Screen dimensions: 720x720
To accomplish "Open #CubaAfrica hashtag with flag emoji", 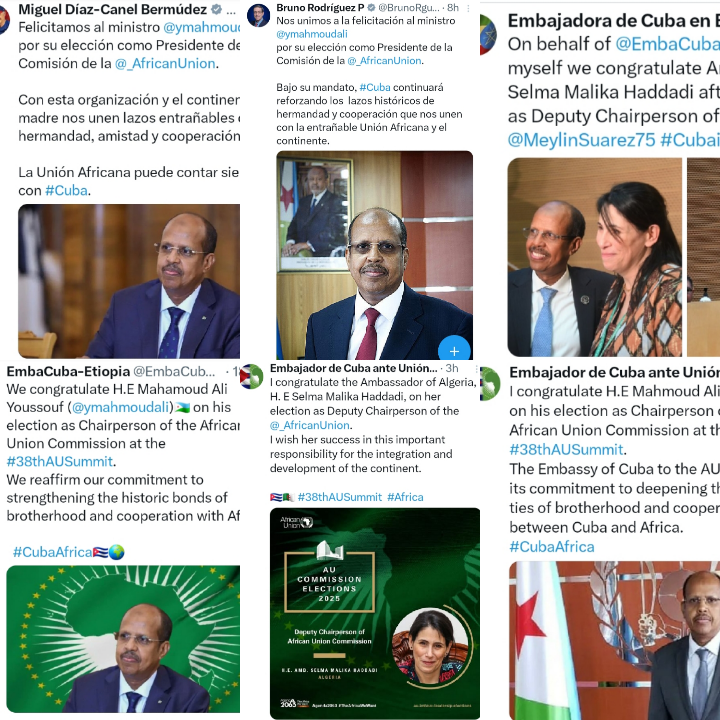I will (x=68, y=552).
